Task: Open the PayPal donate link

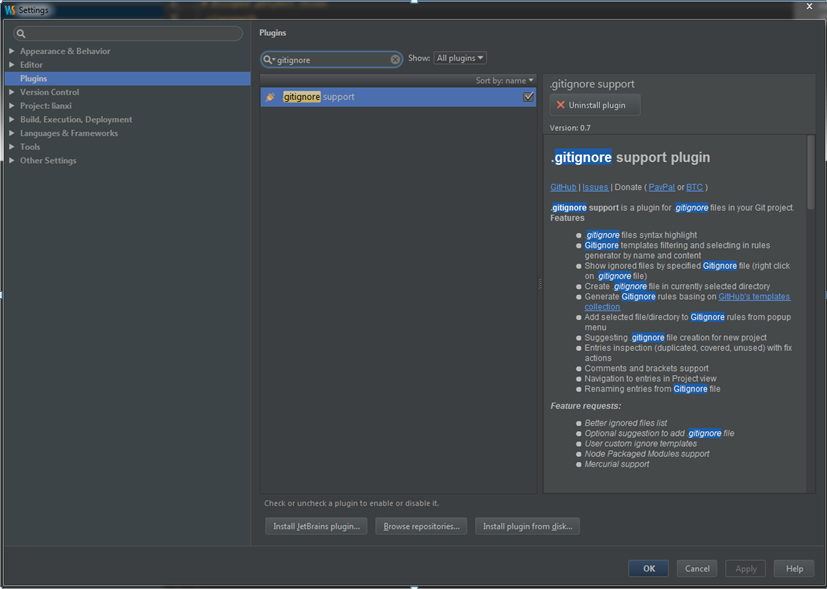Action: (661, 187)
